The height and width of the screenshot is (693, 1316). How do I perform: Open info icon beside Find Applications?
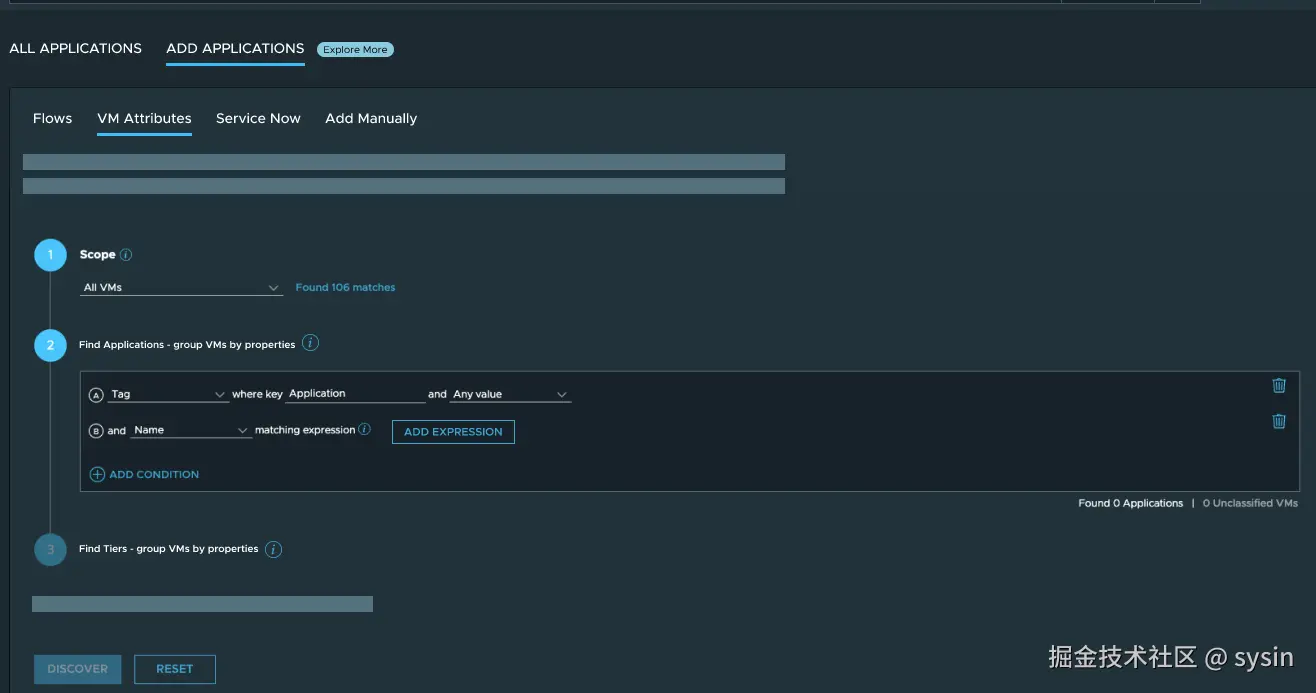tap(310, 343)
